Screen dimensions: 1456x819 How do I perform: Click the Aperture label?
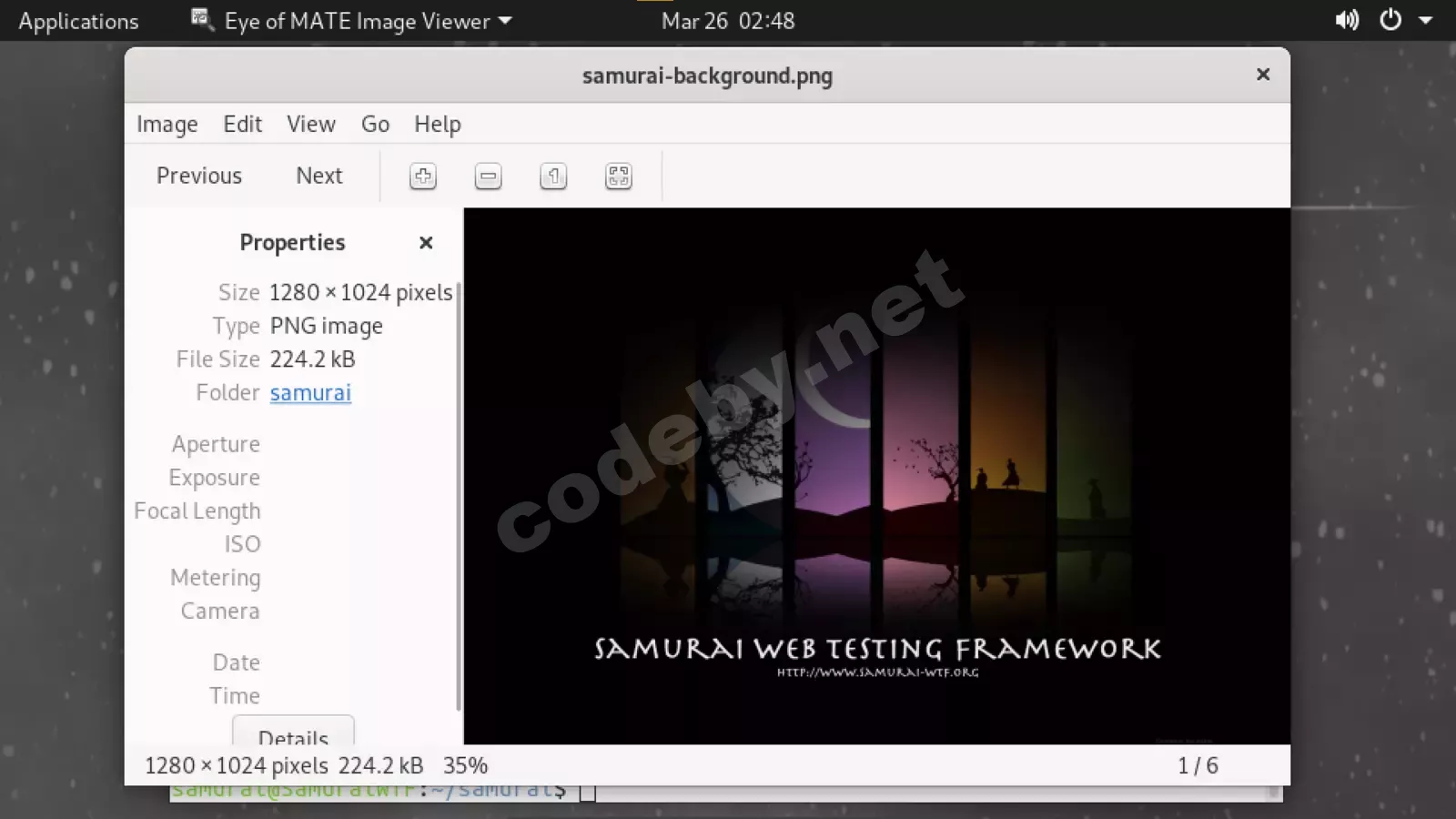coord(216,444)
